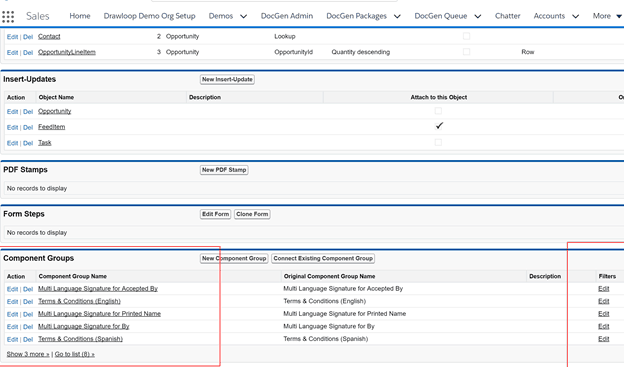Open Multi Language Signature for By link
Image resolution: width=624 pixels, height=367 pixels.
pos(84,326)
